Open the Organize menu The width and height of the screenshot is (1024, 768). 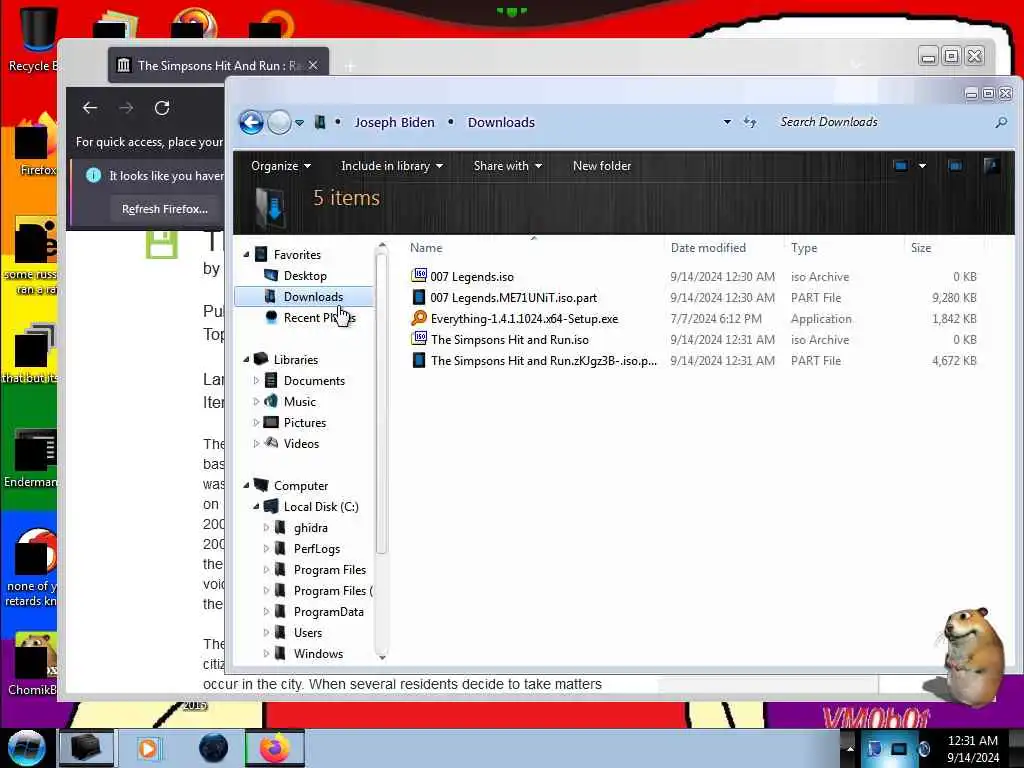click(281, 166)
